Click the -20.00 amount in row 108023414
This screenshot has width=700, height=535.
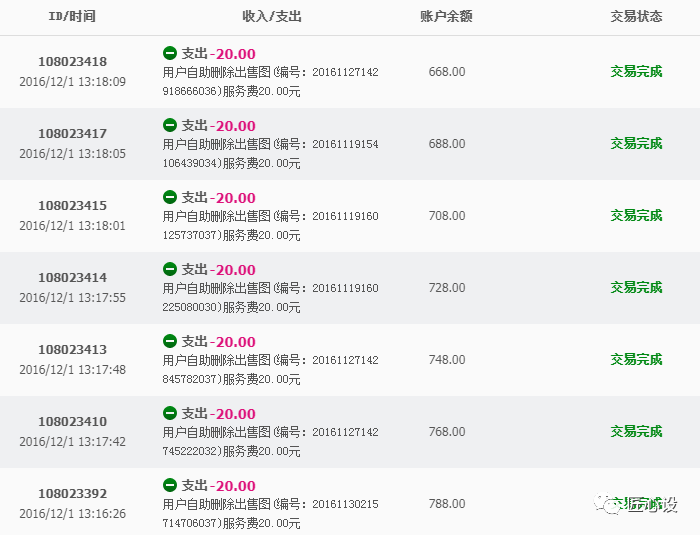pyautogui.click(x=232, y=270)
